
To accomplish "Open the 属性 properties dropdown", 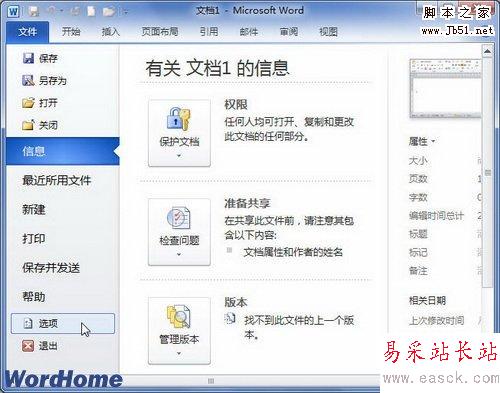I will click(422, 141).
